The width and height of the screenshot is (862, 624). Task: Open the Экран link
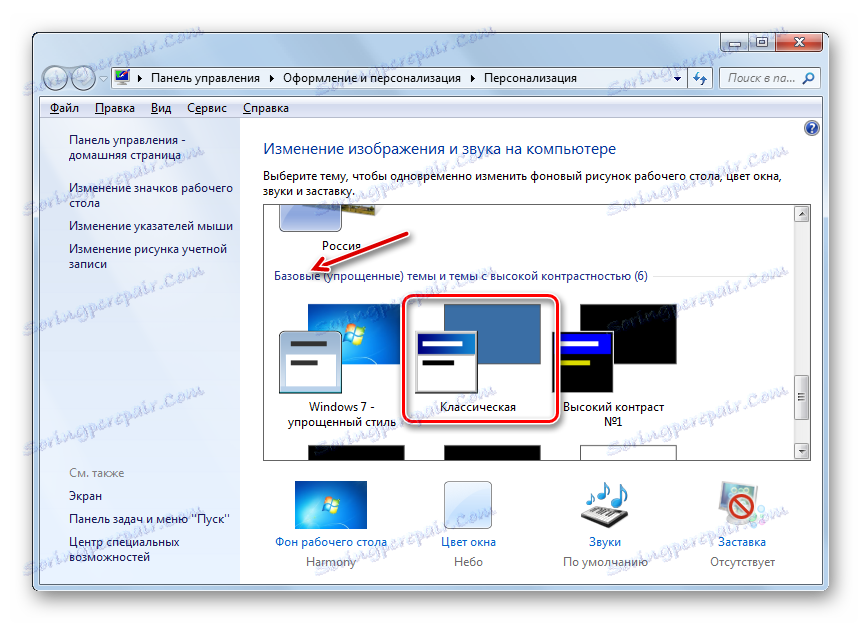click(85, 496)
